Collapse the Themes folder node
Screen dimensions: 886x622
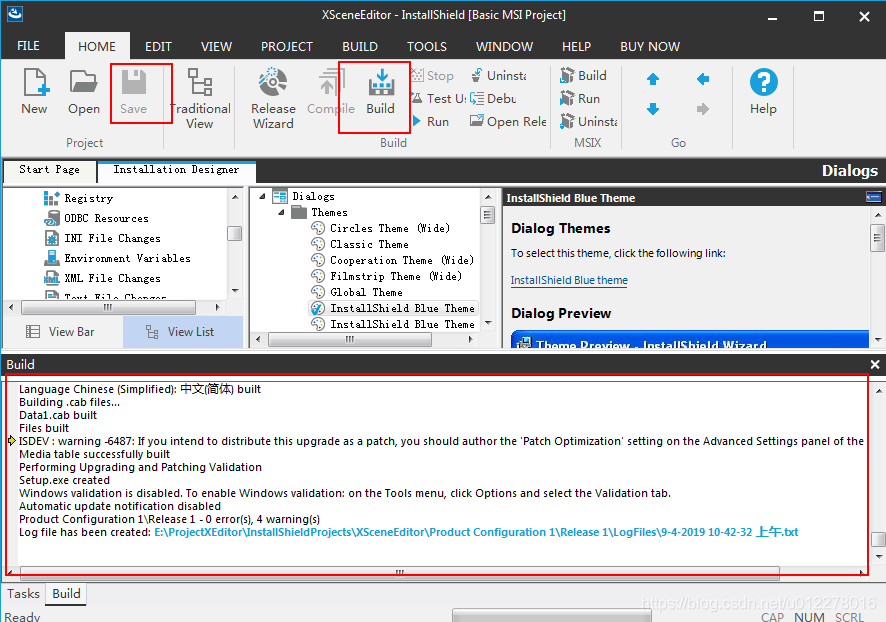(281, 212)
